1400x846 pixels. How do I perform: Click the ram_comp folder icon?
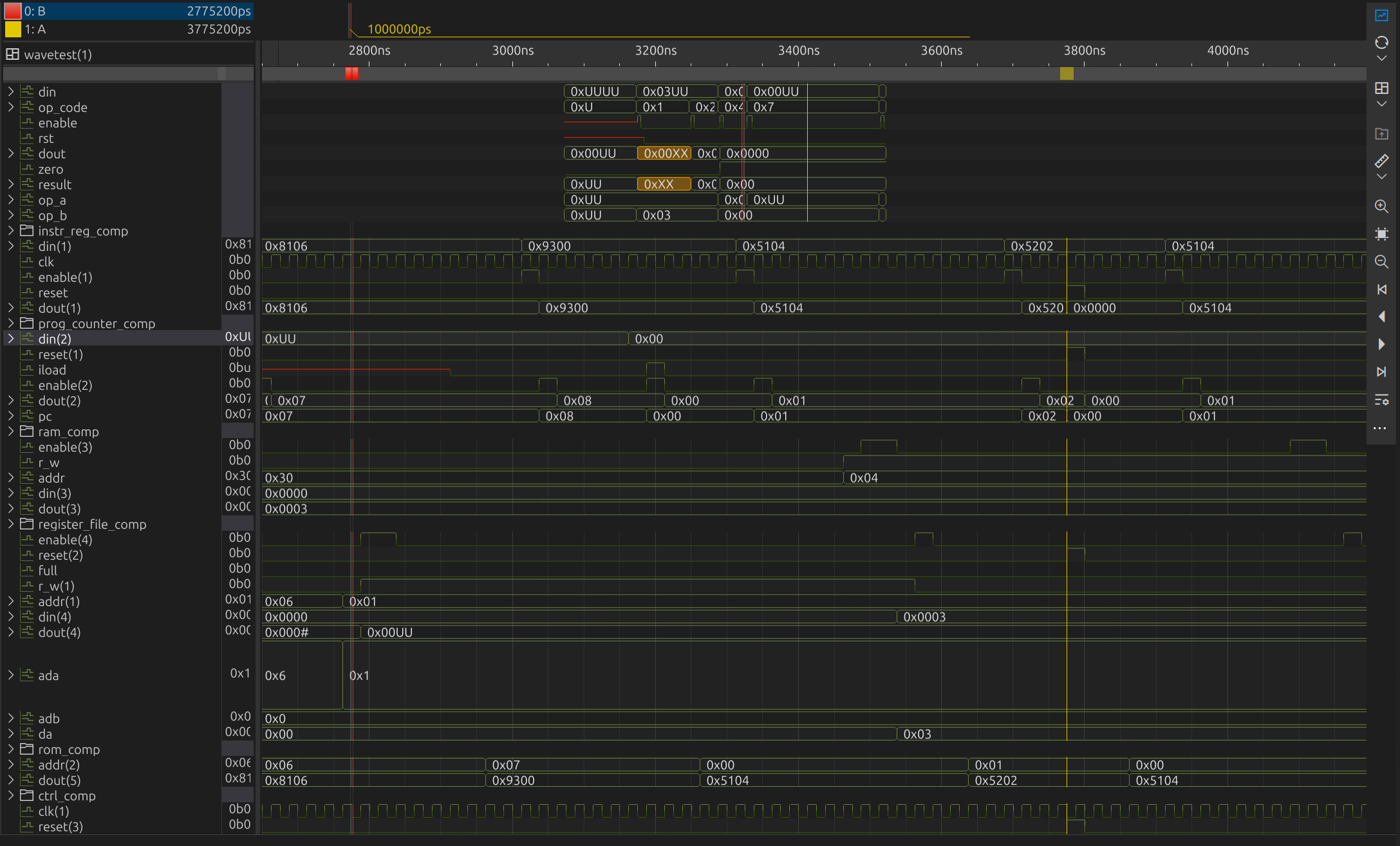pos(27,431)
